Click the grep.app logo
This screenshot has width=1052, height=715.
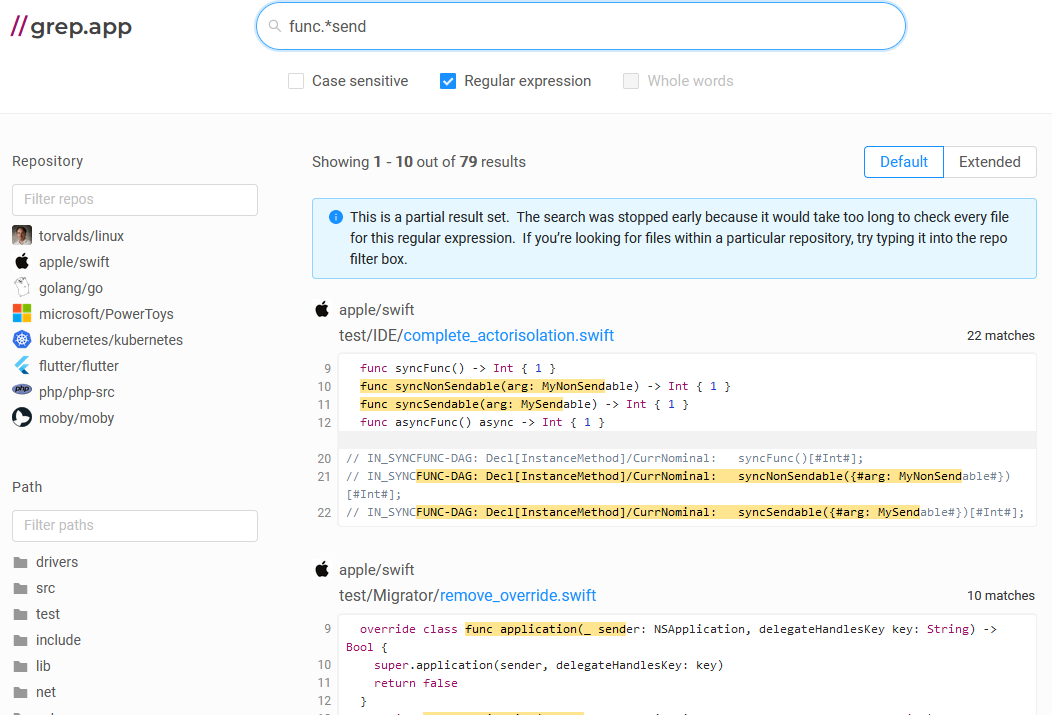71,26
